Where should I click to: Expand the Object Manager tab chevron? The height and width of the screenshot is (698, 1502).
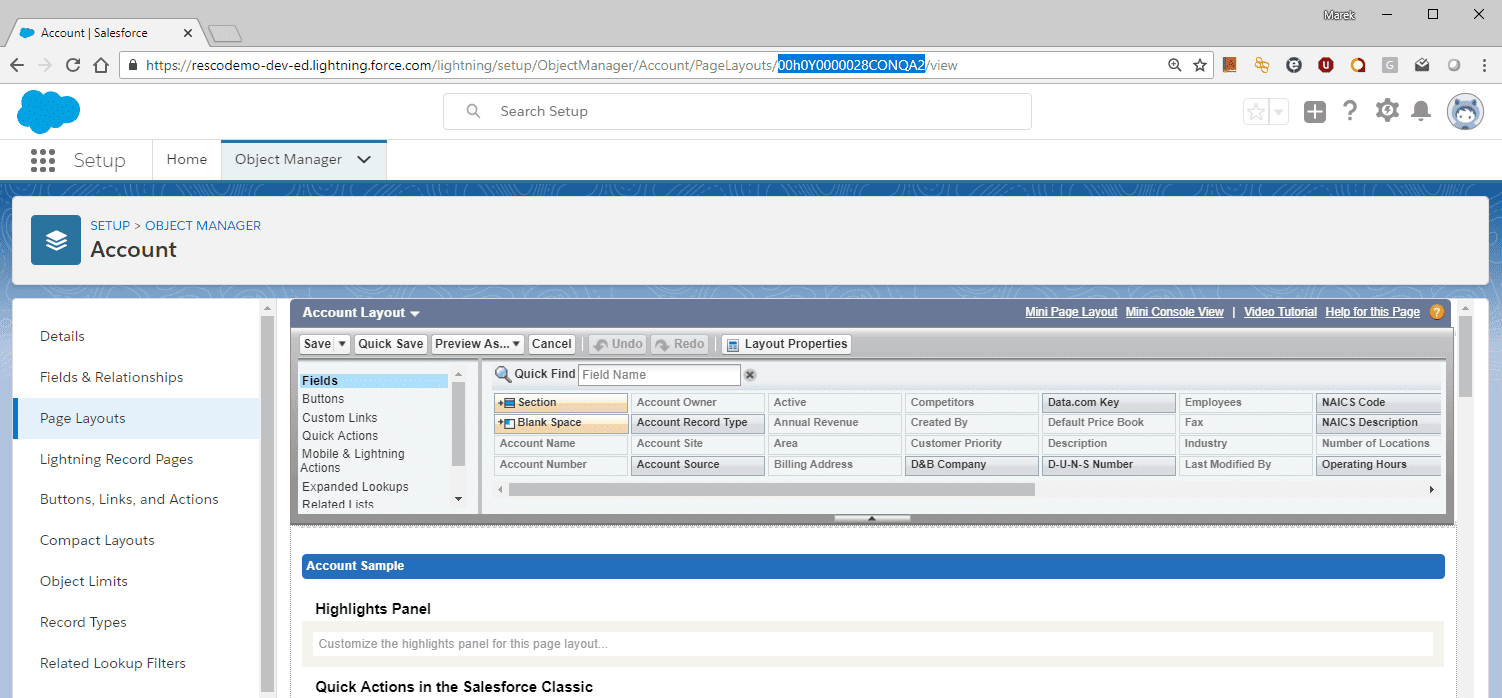364,160
